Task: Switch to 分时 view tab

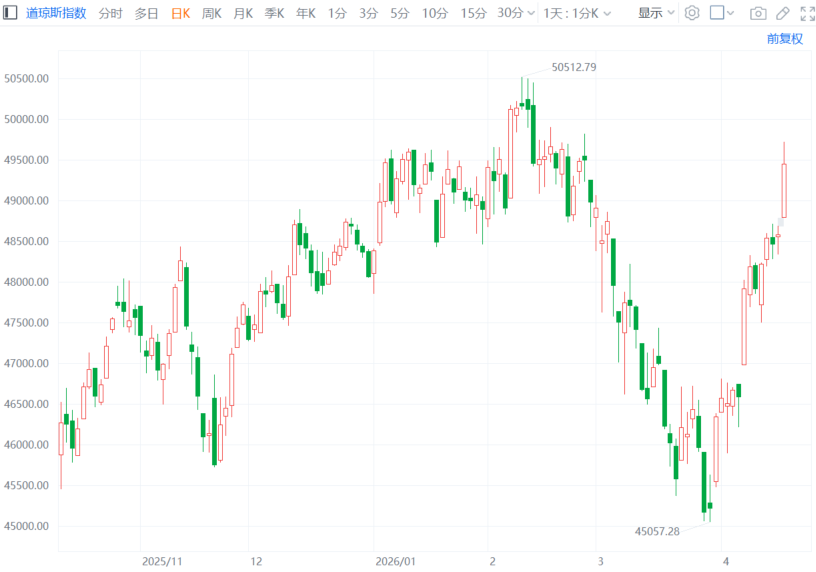Action: (x=110, y=13)
